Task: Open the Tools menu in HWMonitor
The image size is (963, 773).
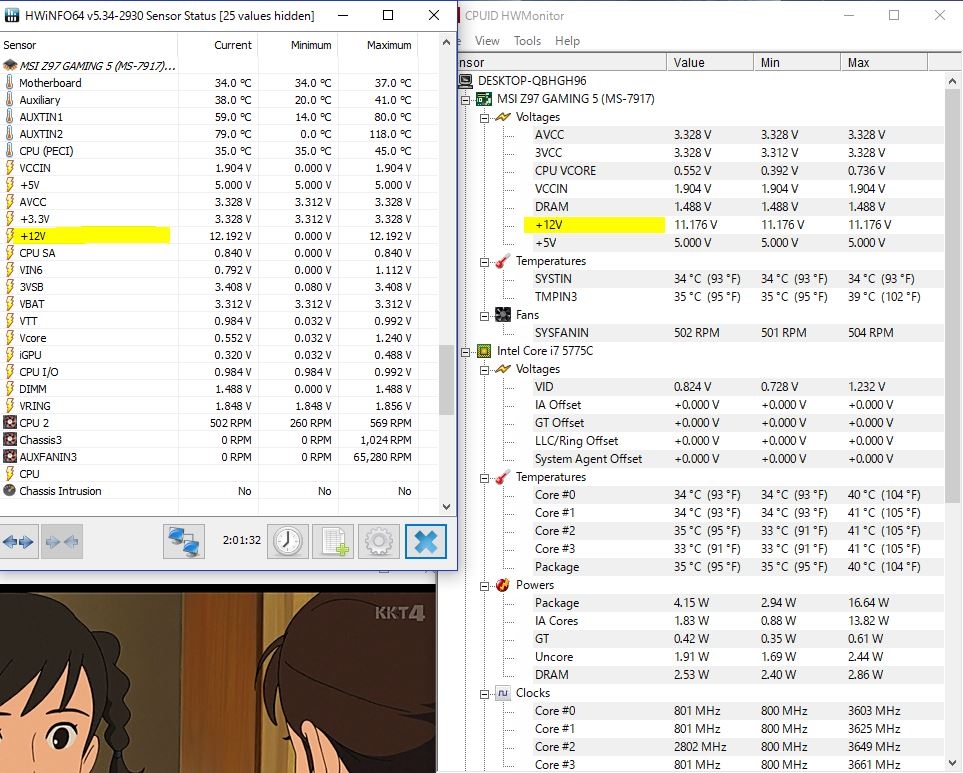Action: (x=527, y=41)
